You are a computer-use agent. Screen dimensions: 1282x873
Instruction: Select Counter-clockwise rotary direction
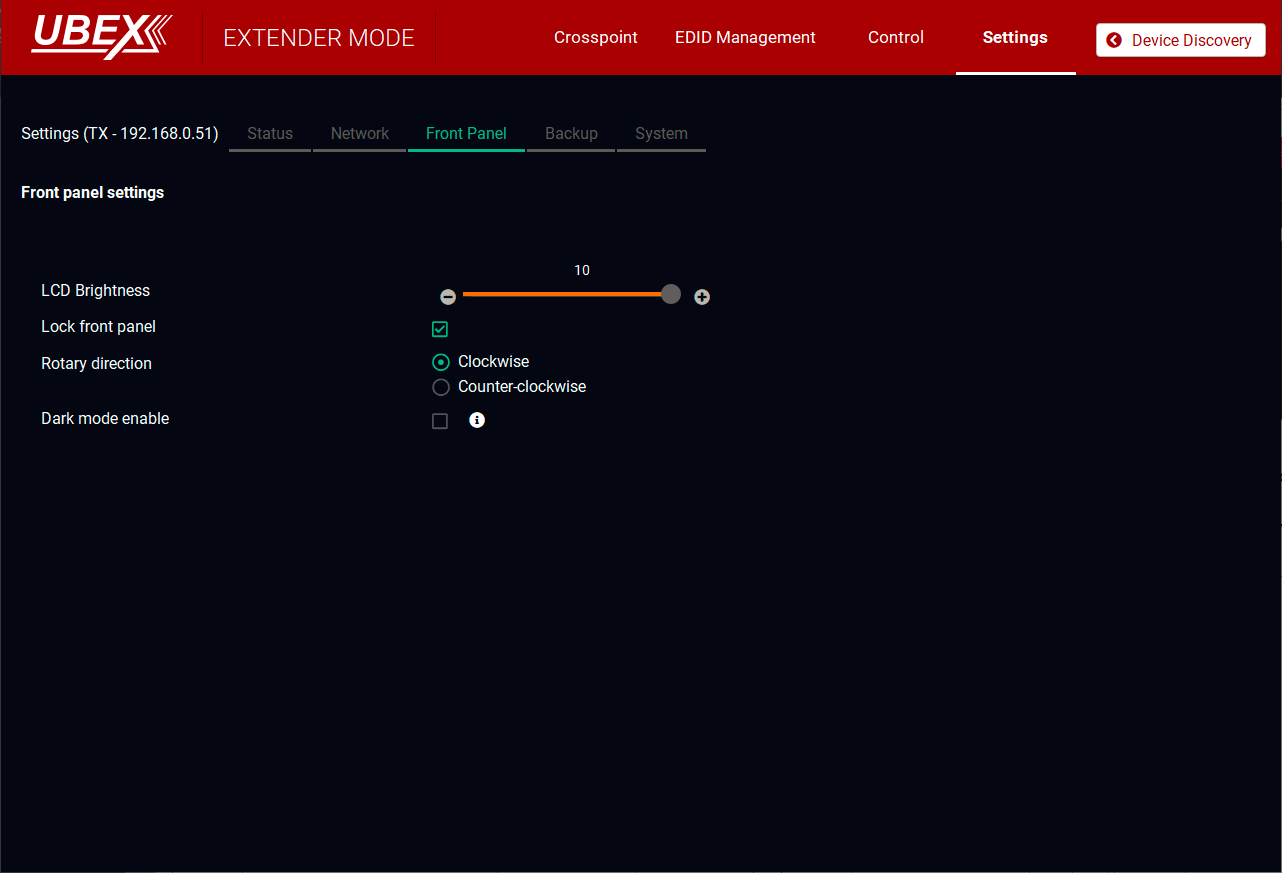pos(441,387)
